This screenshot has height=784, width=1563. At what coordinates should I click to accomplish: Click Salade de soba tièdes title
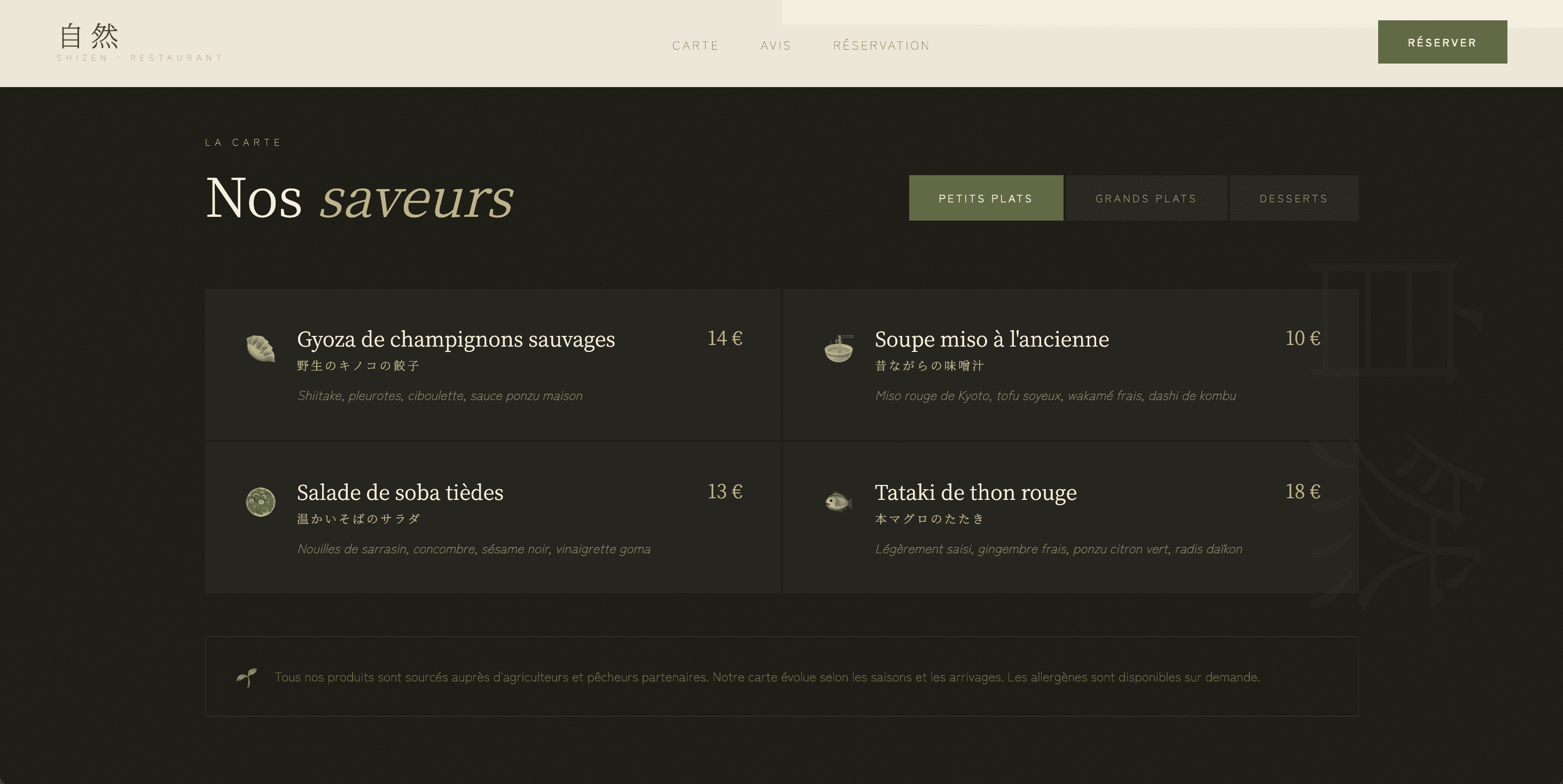(400, 492)
